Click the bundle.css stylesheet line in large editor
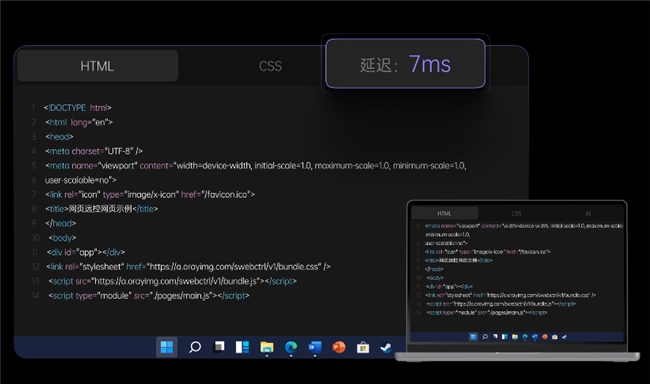This screenshot has width=650, height=384. pyautogui.click(x=189, y=267)
